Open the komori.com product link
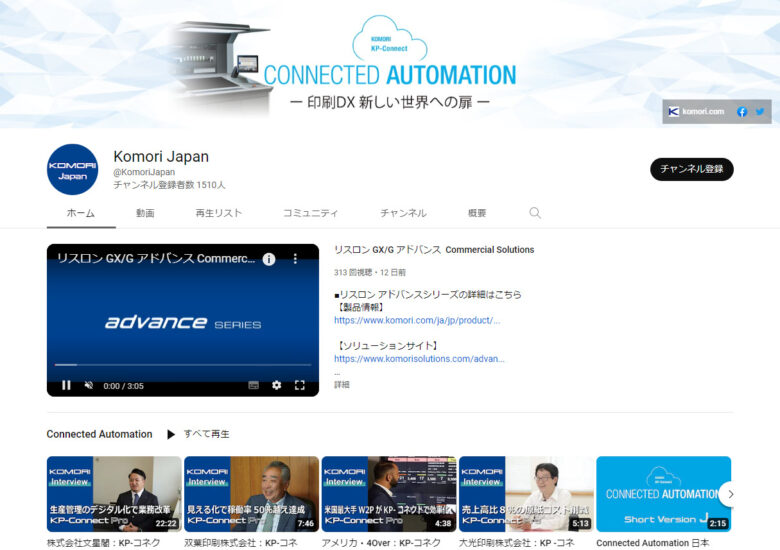Image resolution: width=780 pixels, height=550 pixels. pyautogui.click(x=417, y=320)
